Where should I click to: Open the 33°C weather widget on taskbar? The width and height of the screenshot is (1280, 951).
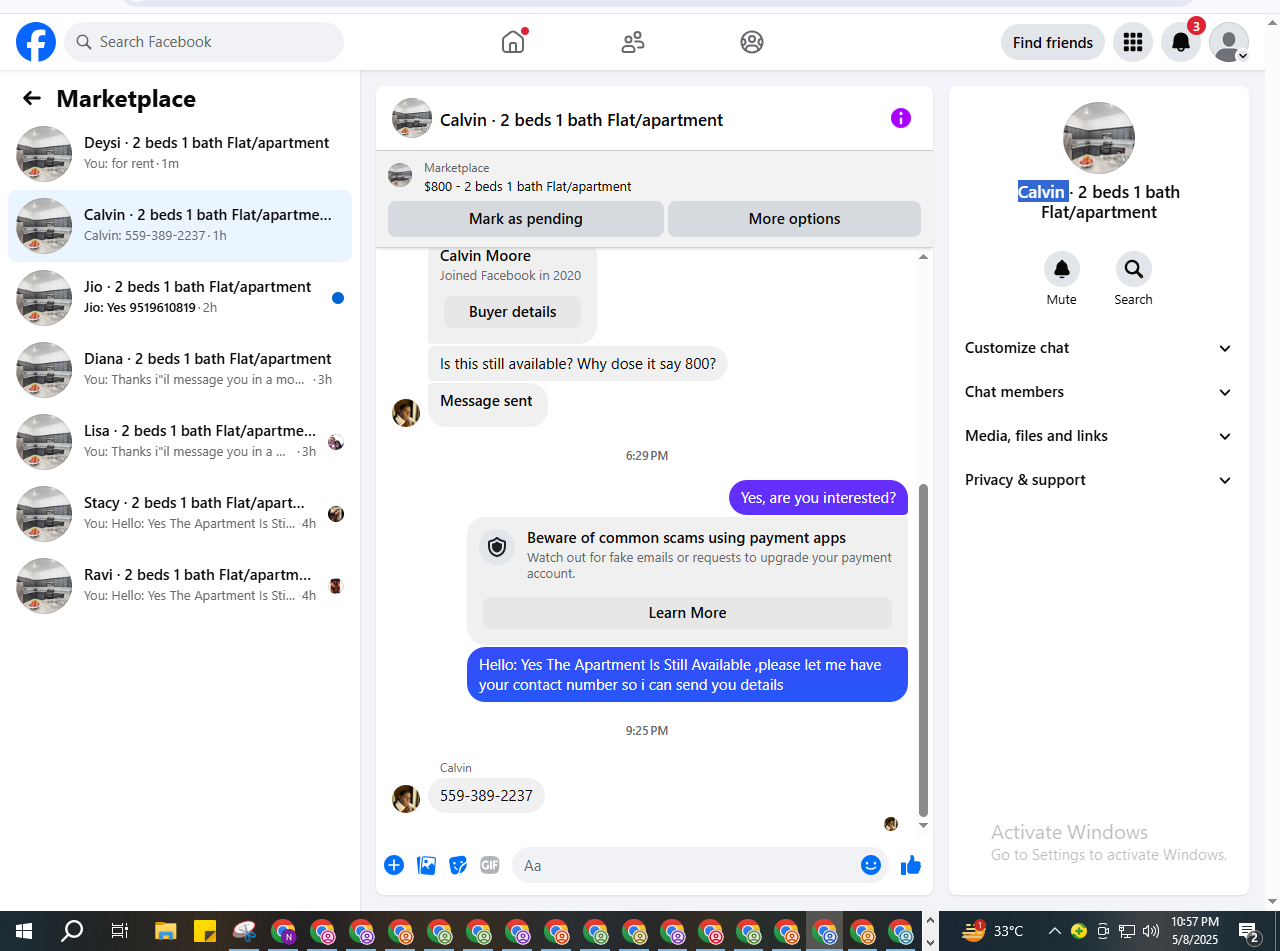coord(992,931)
